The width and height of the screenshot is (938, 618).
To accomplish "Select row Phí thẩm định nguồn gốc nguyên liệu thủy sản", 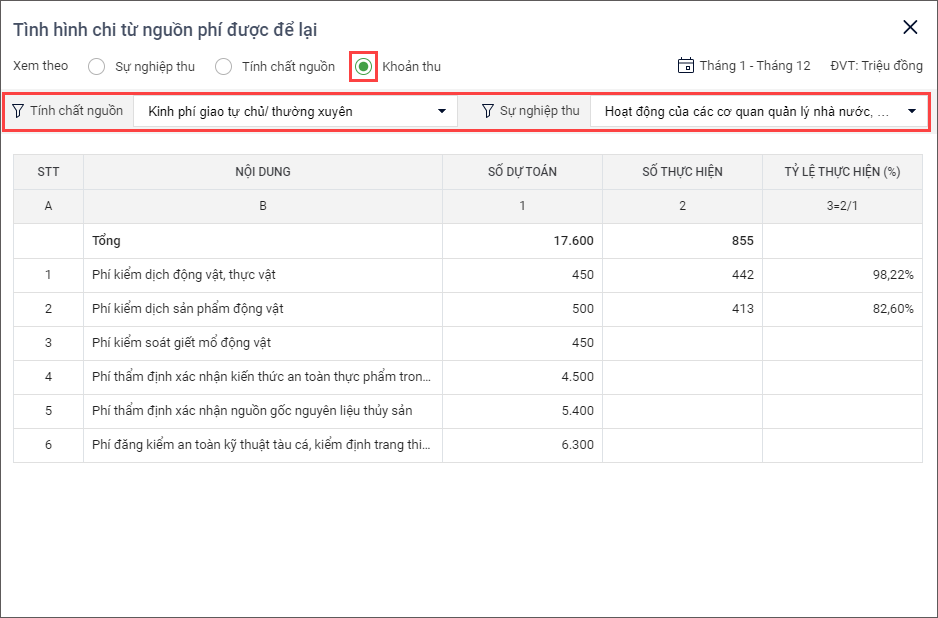I will (262, 411).
